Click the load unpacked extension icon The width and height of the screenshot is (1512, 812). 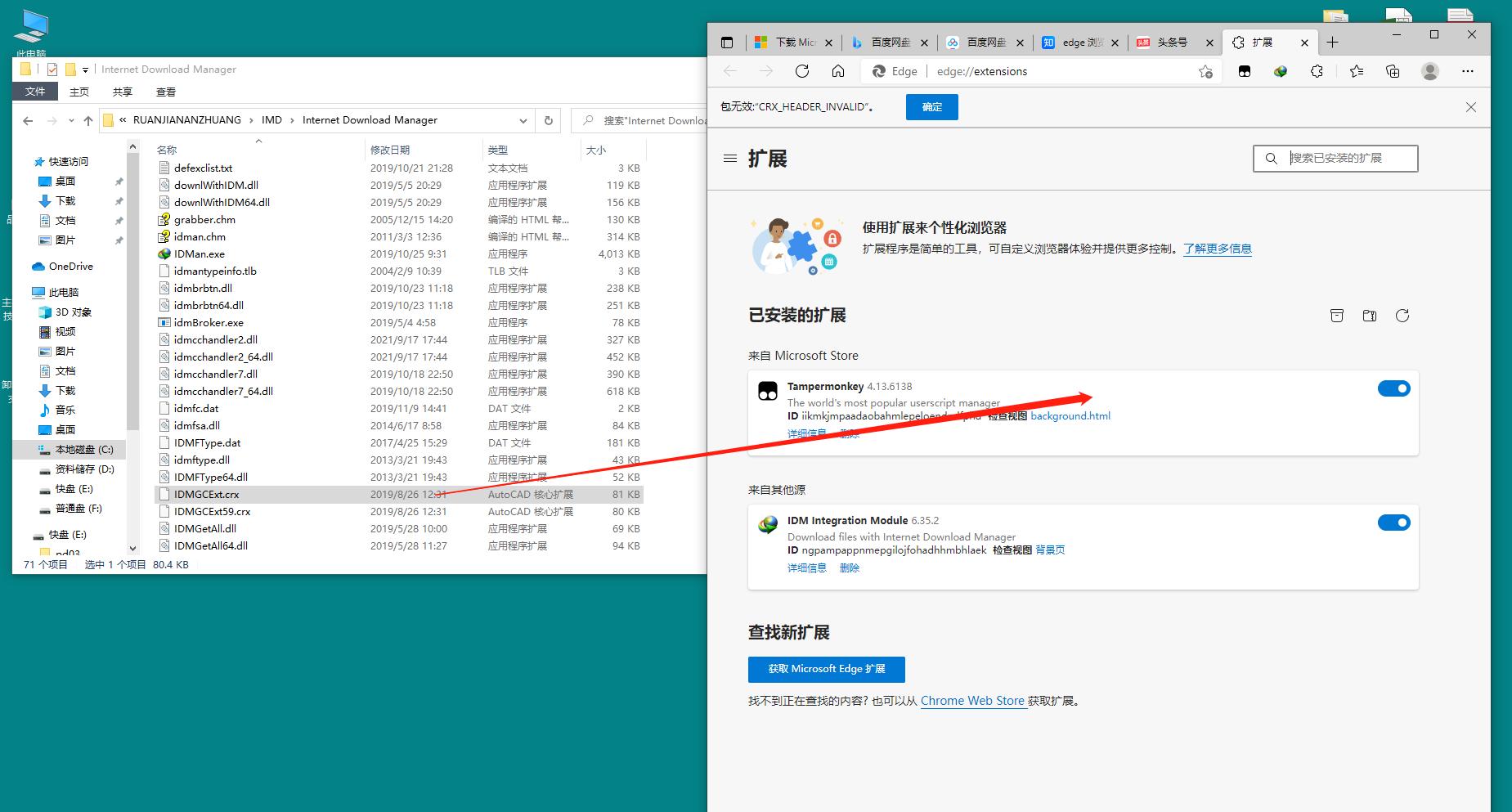(1370, 316)
